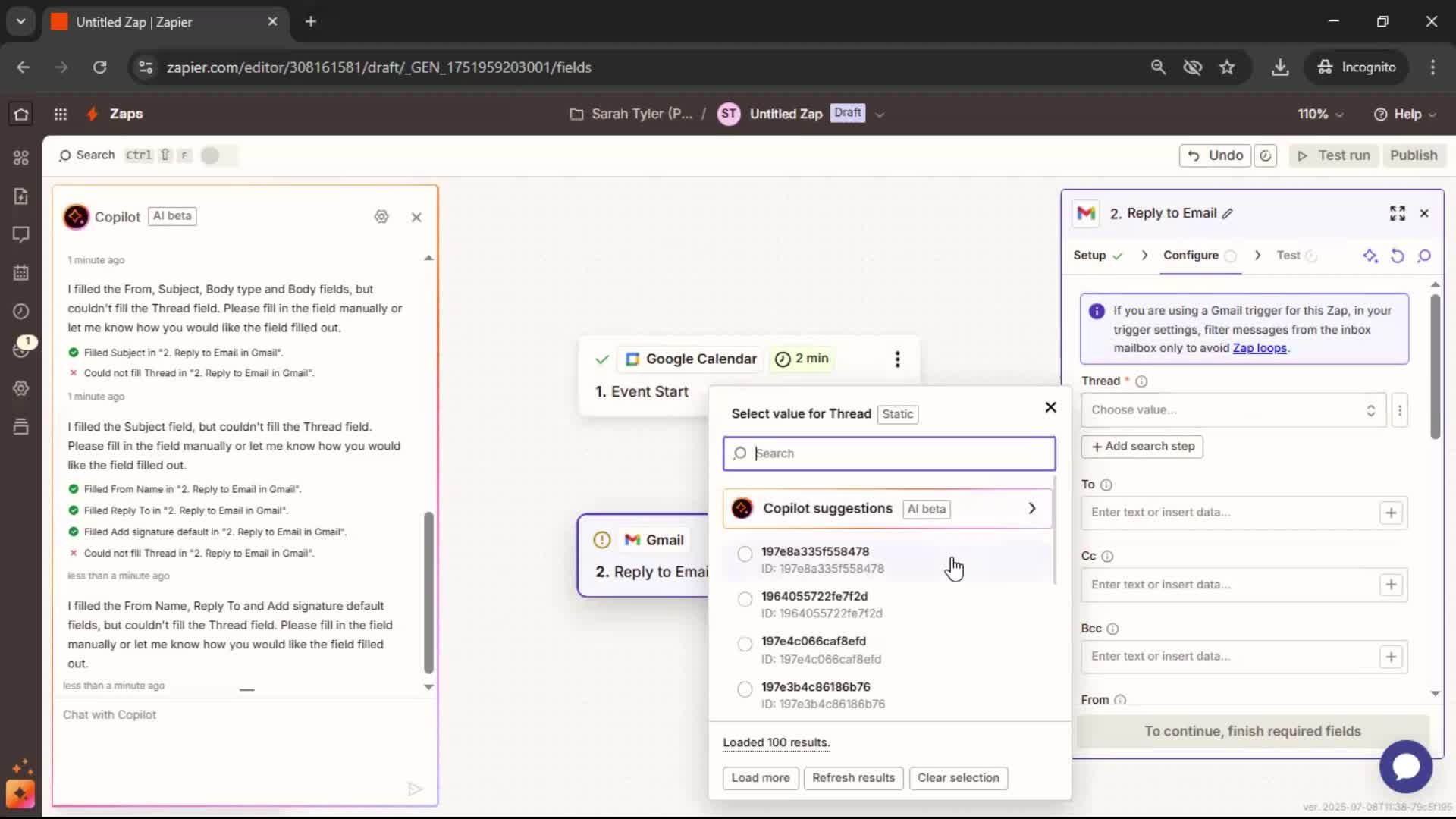Toggle the switch next to Search
Image resolution: width=1456 pixels, height=819 pixels.
(x=218, y=155)
